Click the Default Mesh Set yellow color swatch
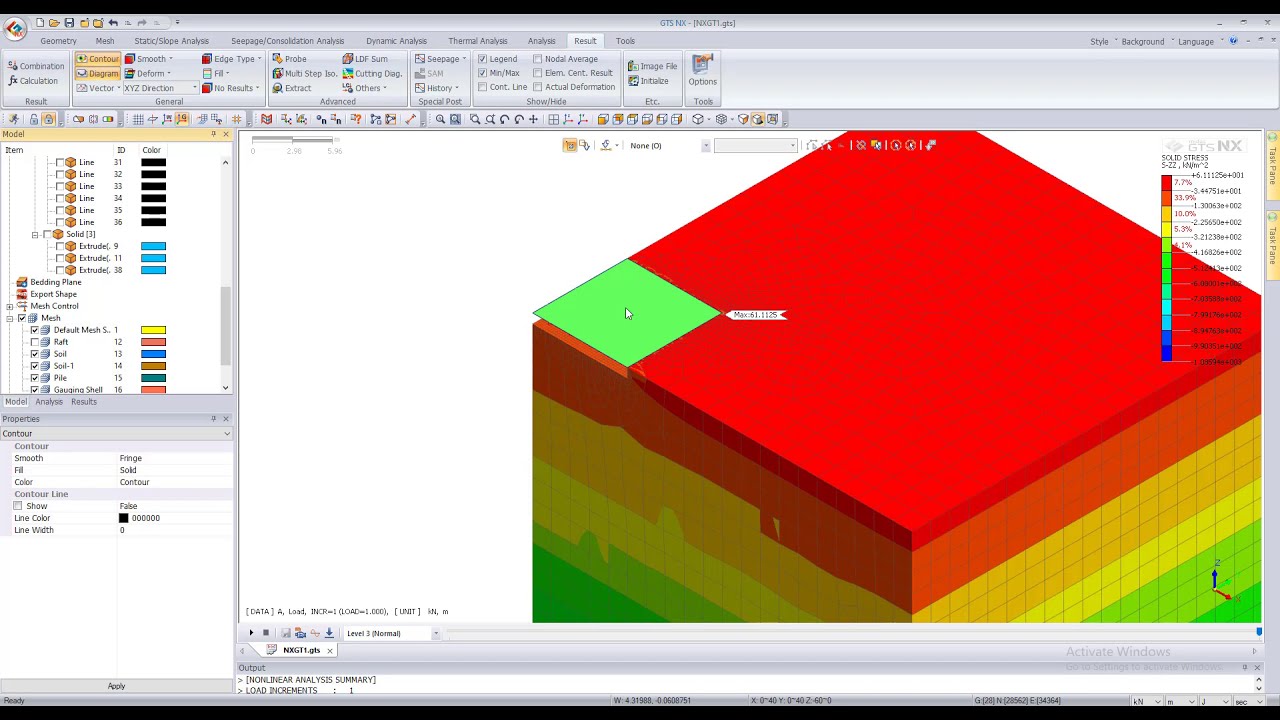 point(153,330)
